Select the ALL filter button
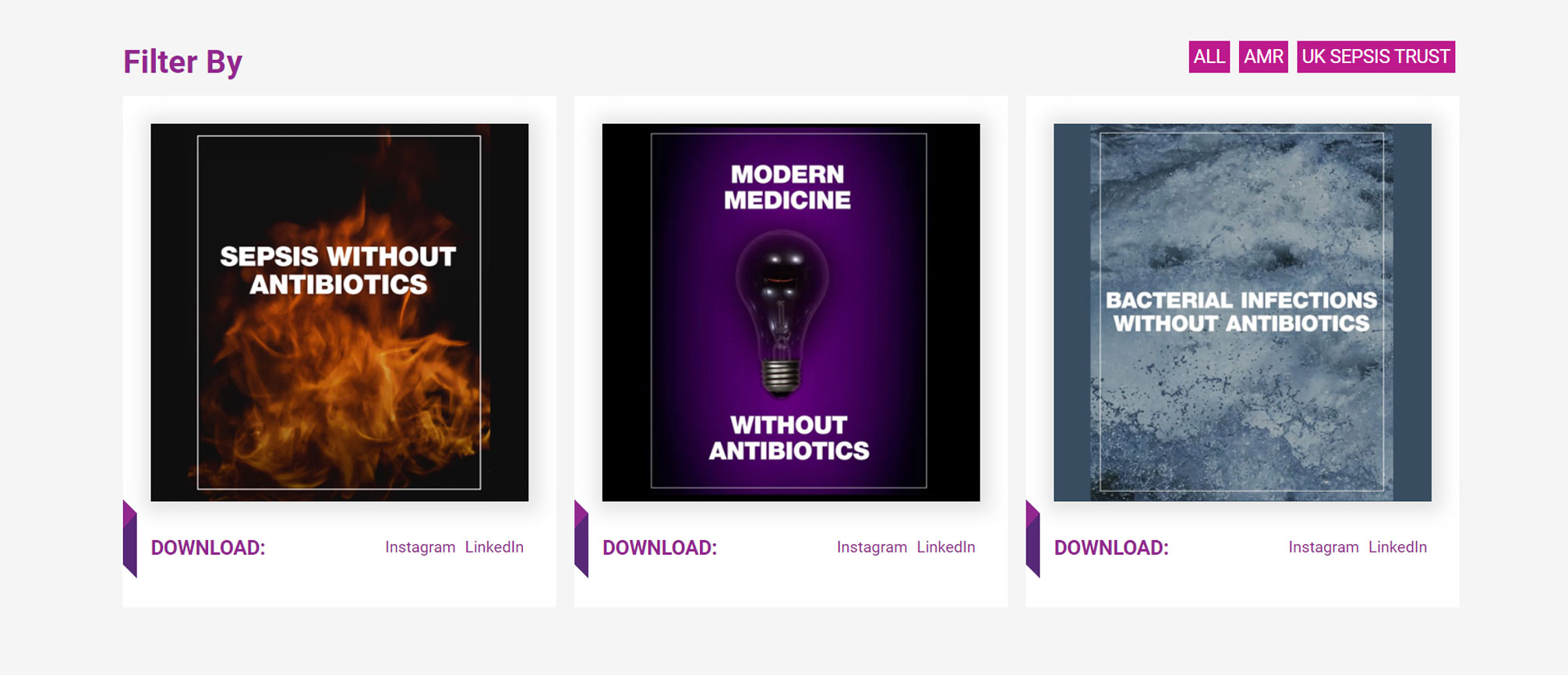1568x675 pixels. click(1209, 57)
